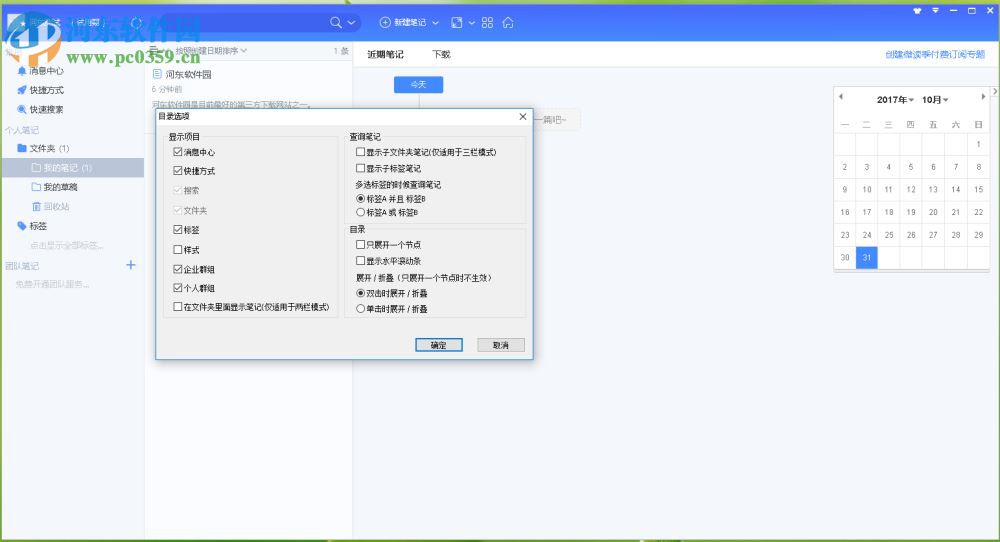1000x542 pixels.
Task: Select 我的草稿 folder in sidebar
Action: (x=55, y=187)
